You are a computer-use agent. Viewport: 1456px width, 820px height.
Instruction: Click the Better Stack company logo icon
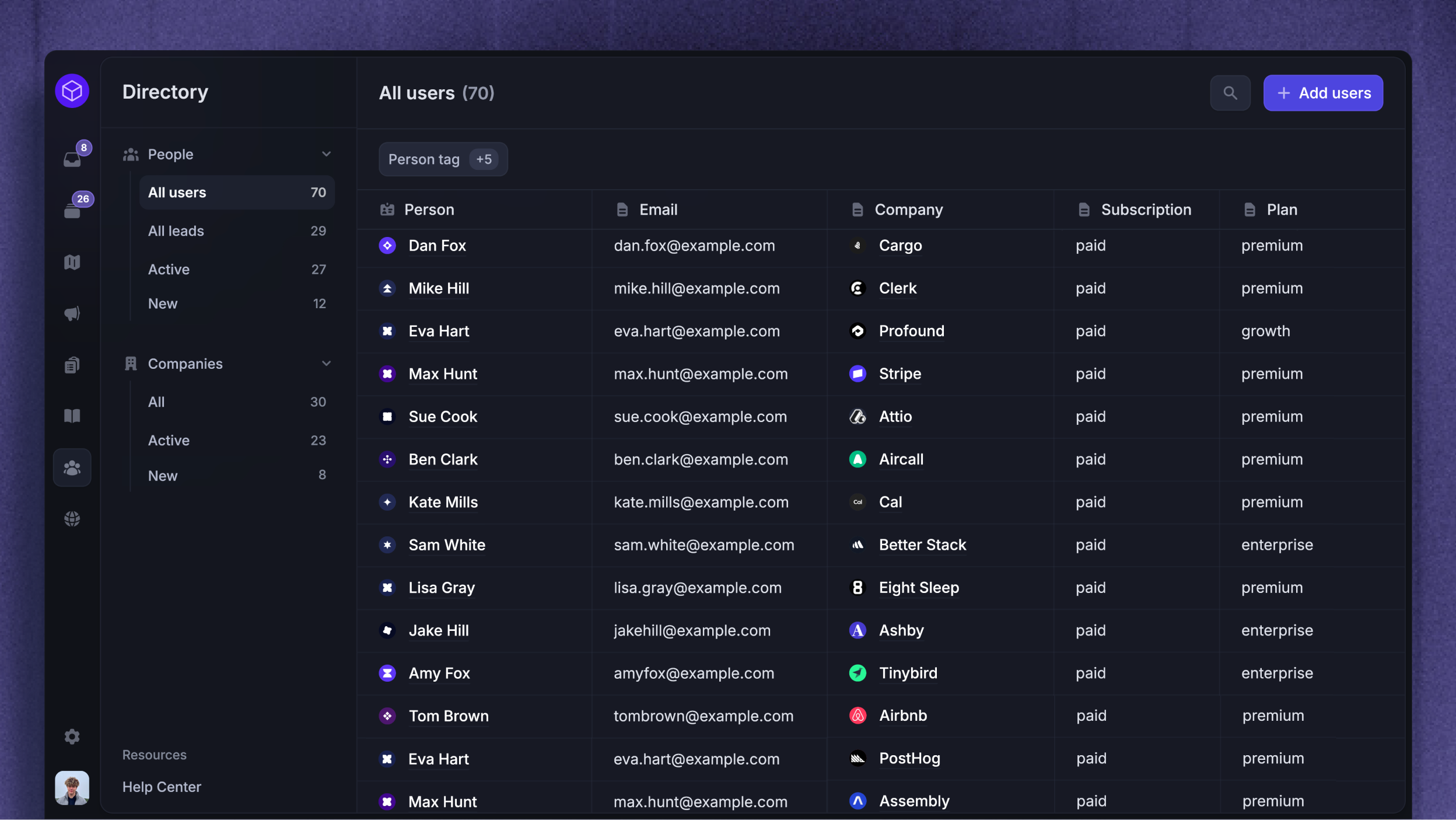857,545
